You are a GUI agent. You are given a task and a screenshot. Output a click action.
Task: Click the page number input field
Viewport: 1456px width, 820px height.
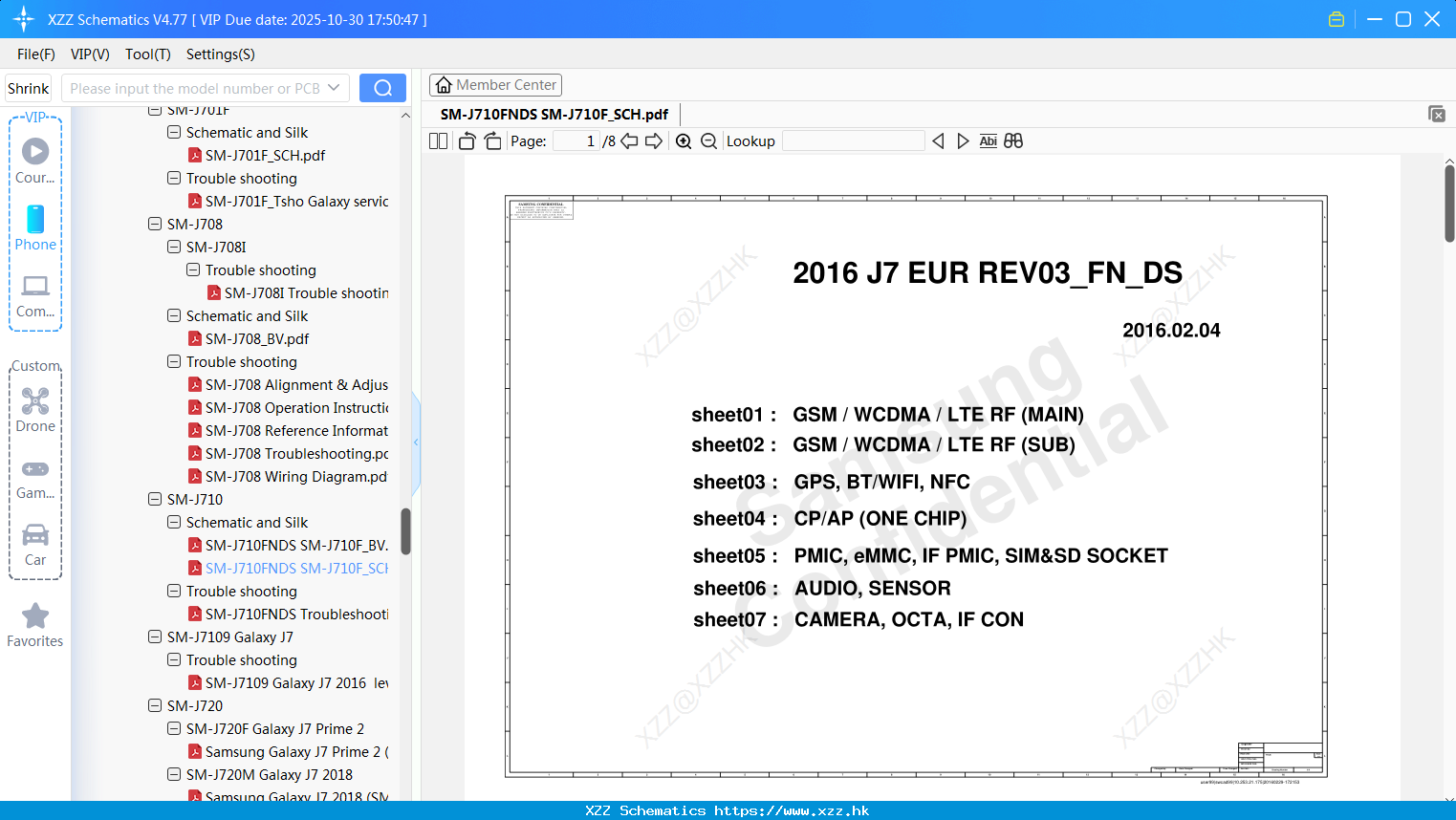click(576, 140)
